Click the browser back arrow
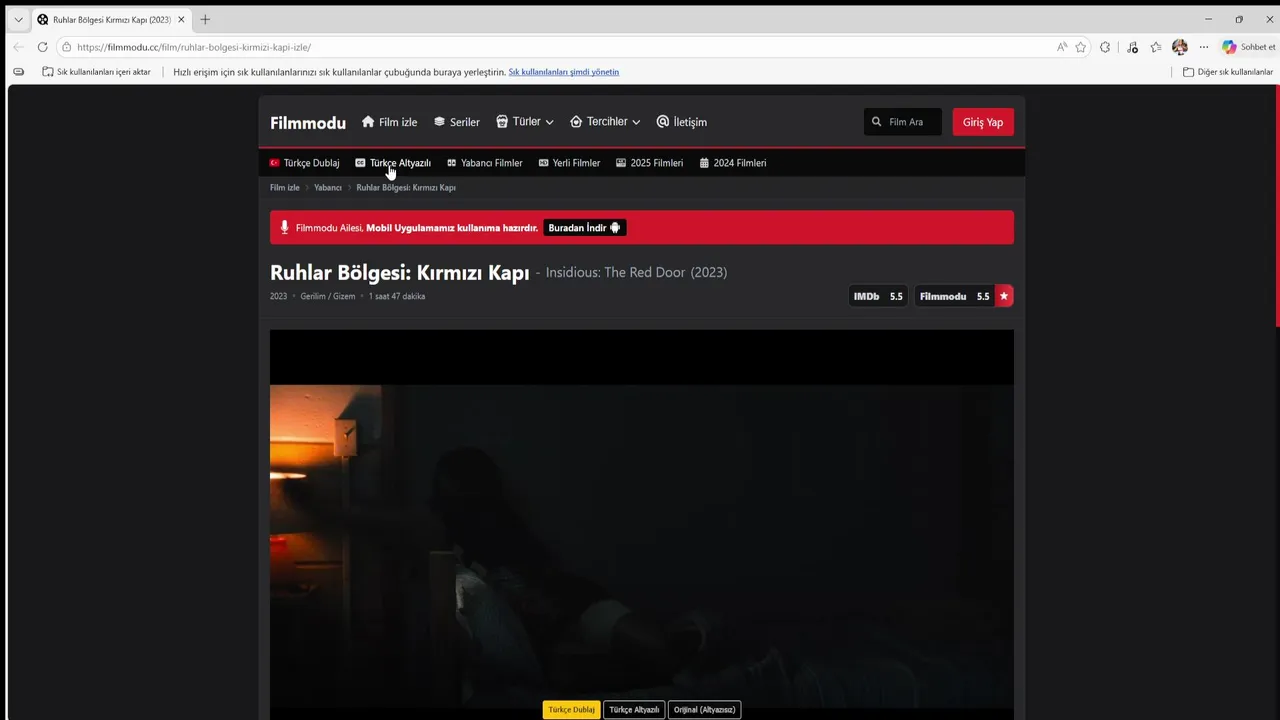Screen dimensions: 1280x720 point(18,47)
